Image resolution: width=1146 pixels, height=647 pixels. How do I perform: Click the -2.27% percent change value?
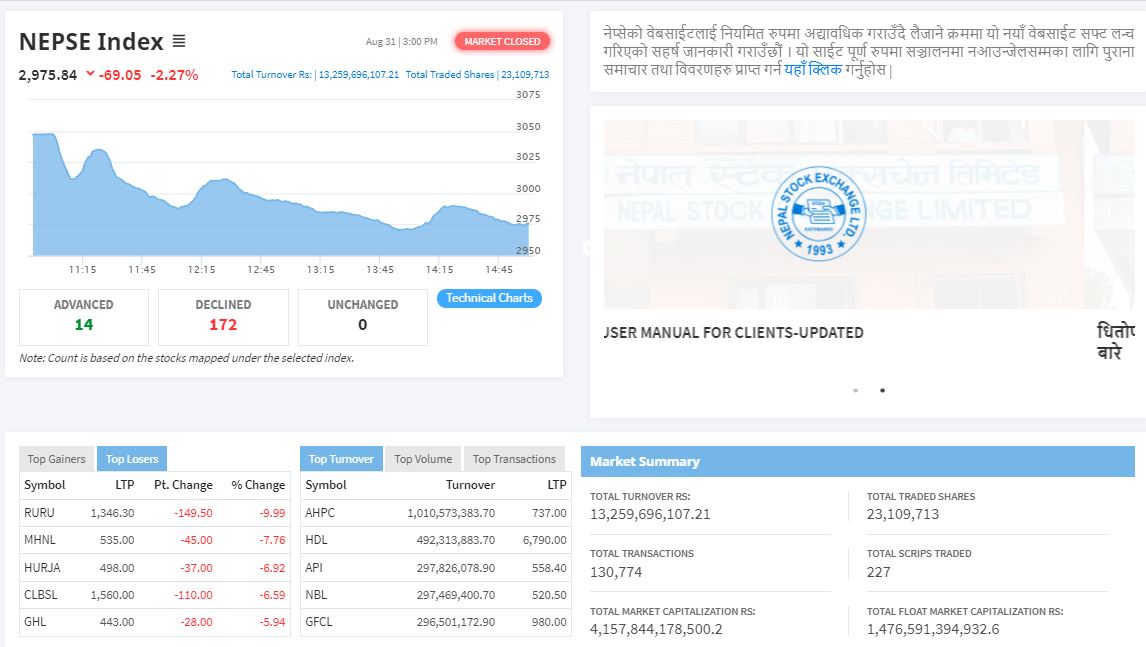[x=174, y=75]
